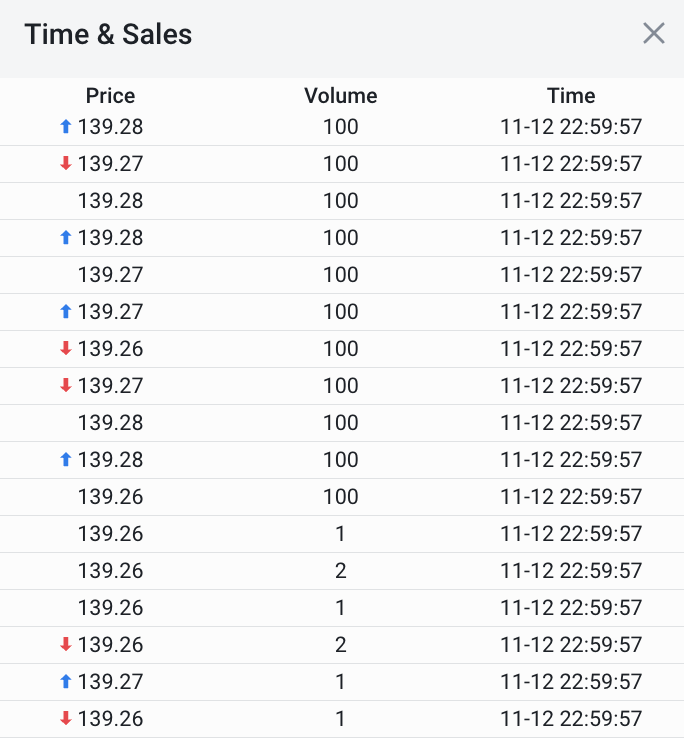
Task: Click the red down arrow beside 139.26 with volume 100
Action: pyautogui.click(x=66, y=349)
